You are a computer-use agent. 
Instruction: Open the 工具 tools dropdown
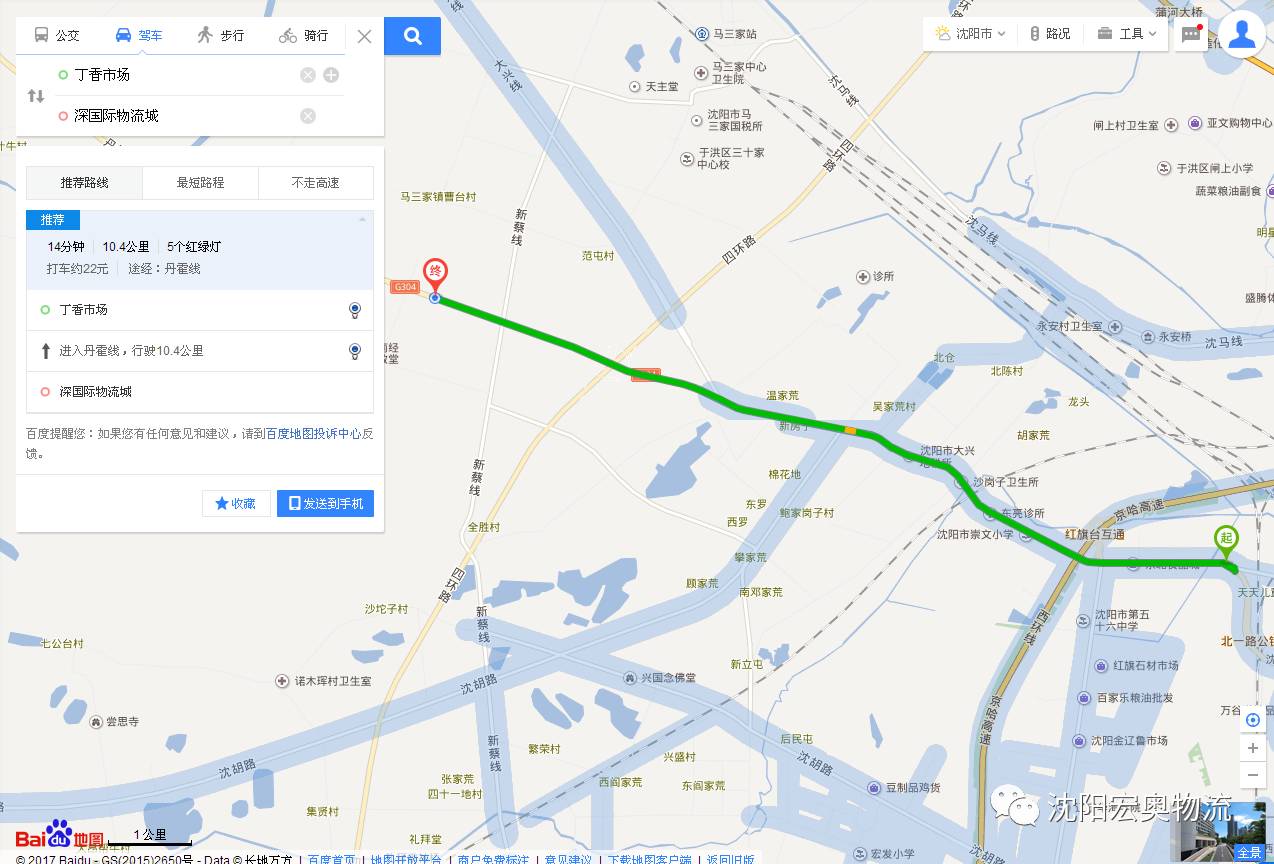1127,34
